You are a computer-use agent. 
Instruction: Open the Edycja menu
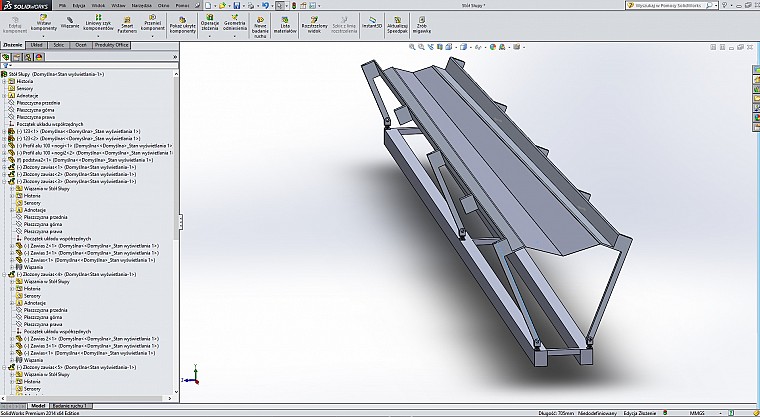click(x=79, y=5)
